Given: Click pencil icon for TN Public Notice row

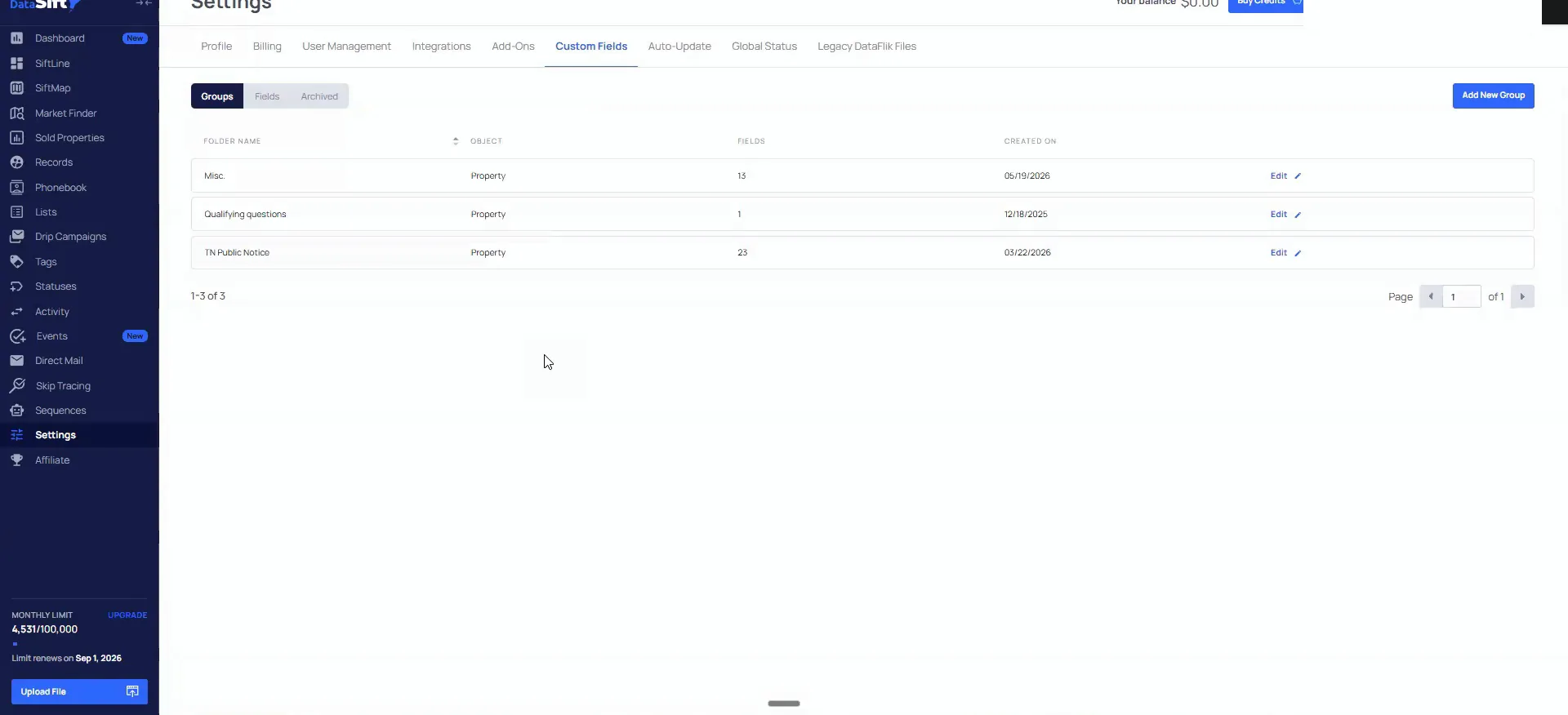Looking at the screenshot, I should coord(1298,253).
